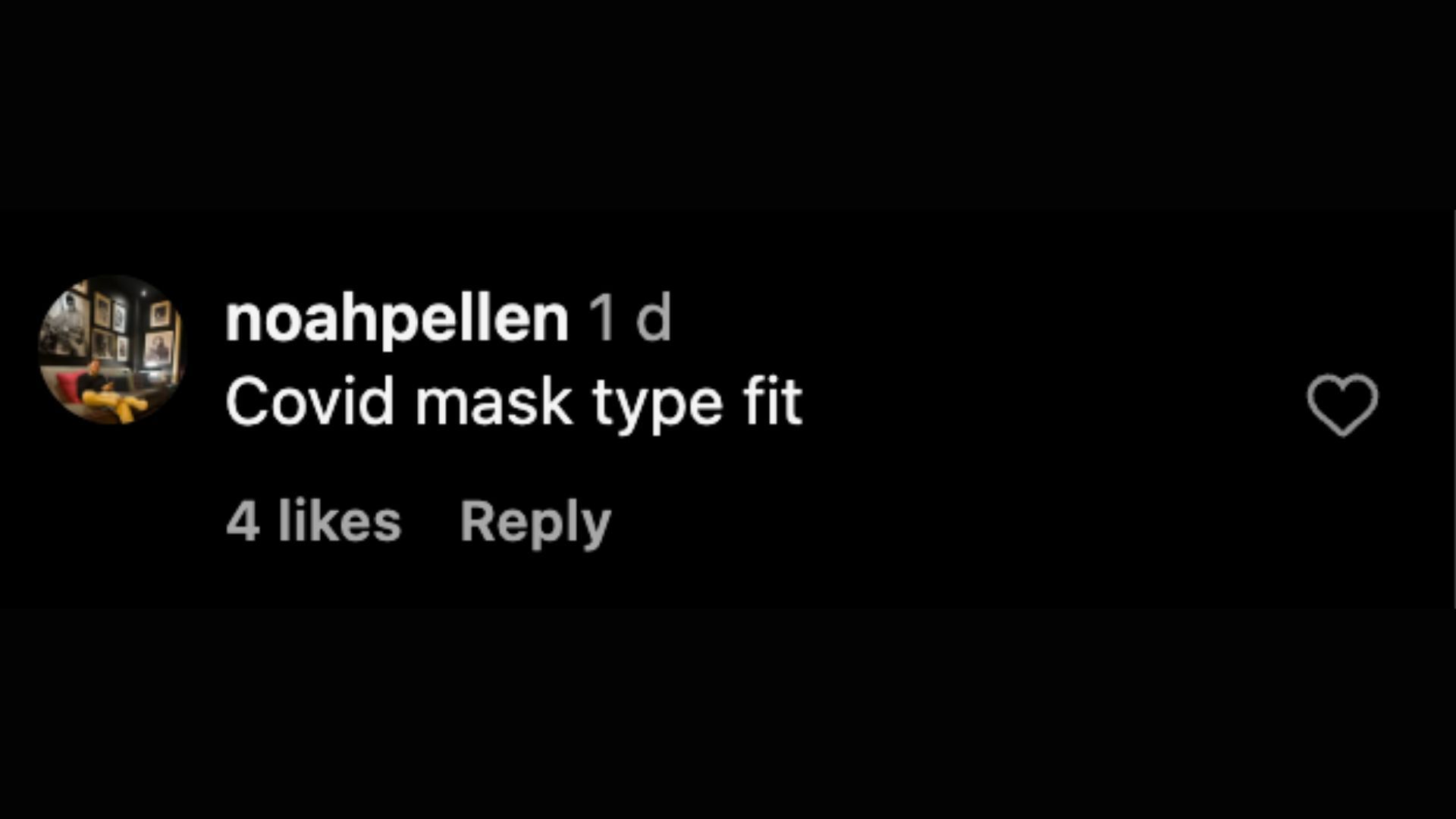Viewport: 1456px width, 819px height.
Task: Click the comment's posted time "1 d"
Action: (631, 318)
